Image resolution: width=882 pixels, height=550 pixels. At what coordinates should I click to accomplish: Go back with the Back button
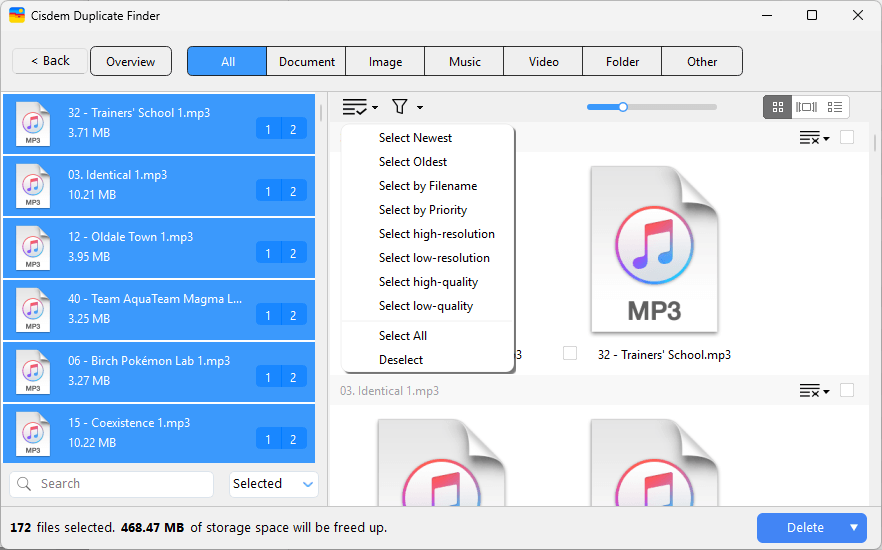click(x=50, y=61)
